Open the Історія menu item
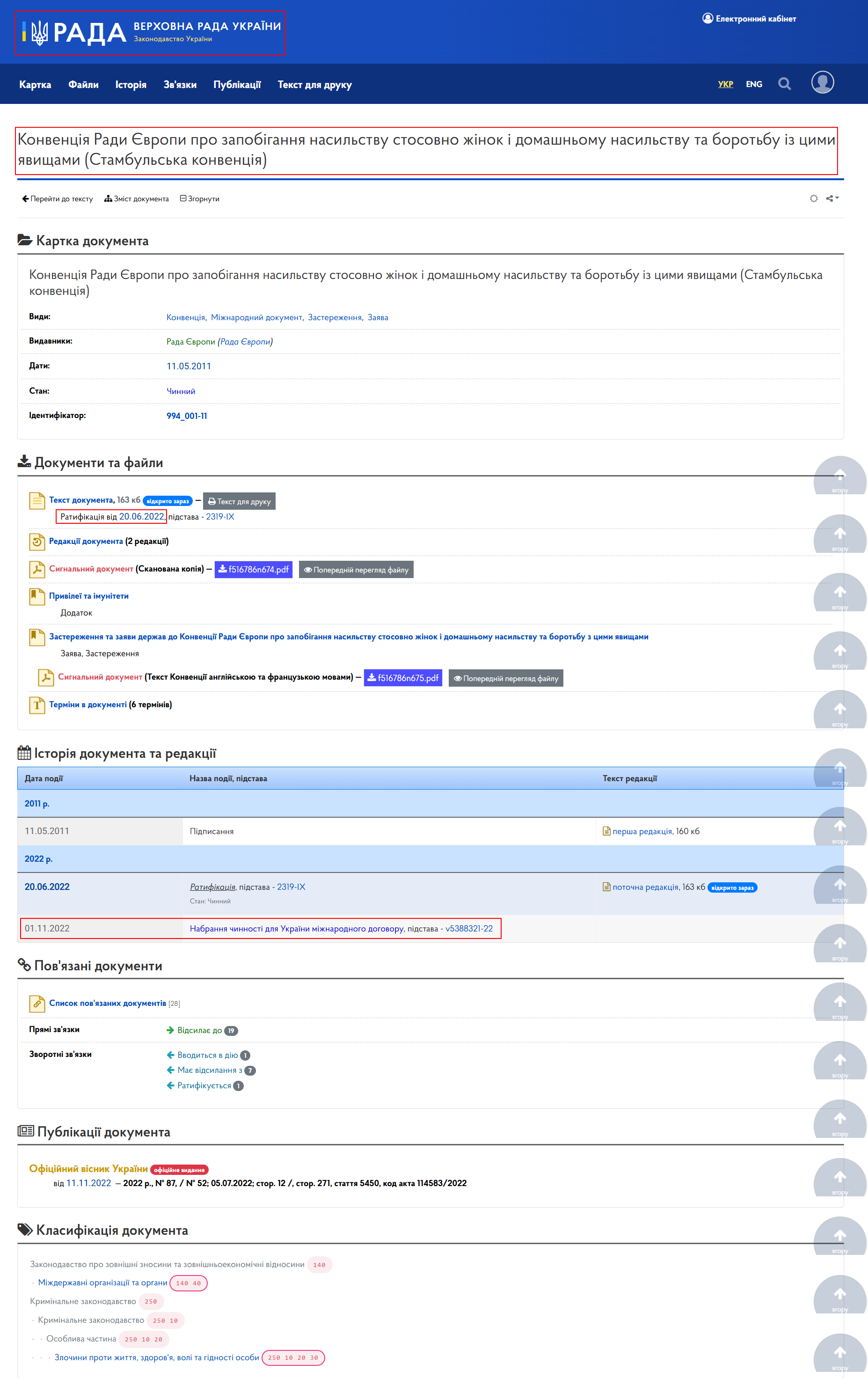868x1378 pixels. tap(131, 85)
